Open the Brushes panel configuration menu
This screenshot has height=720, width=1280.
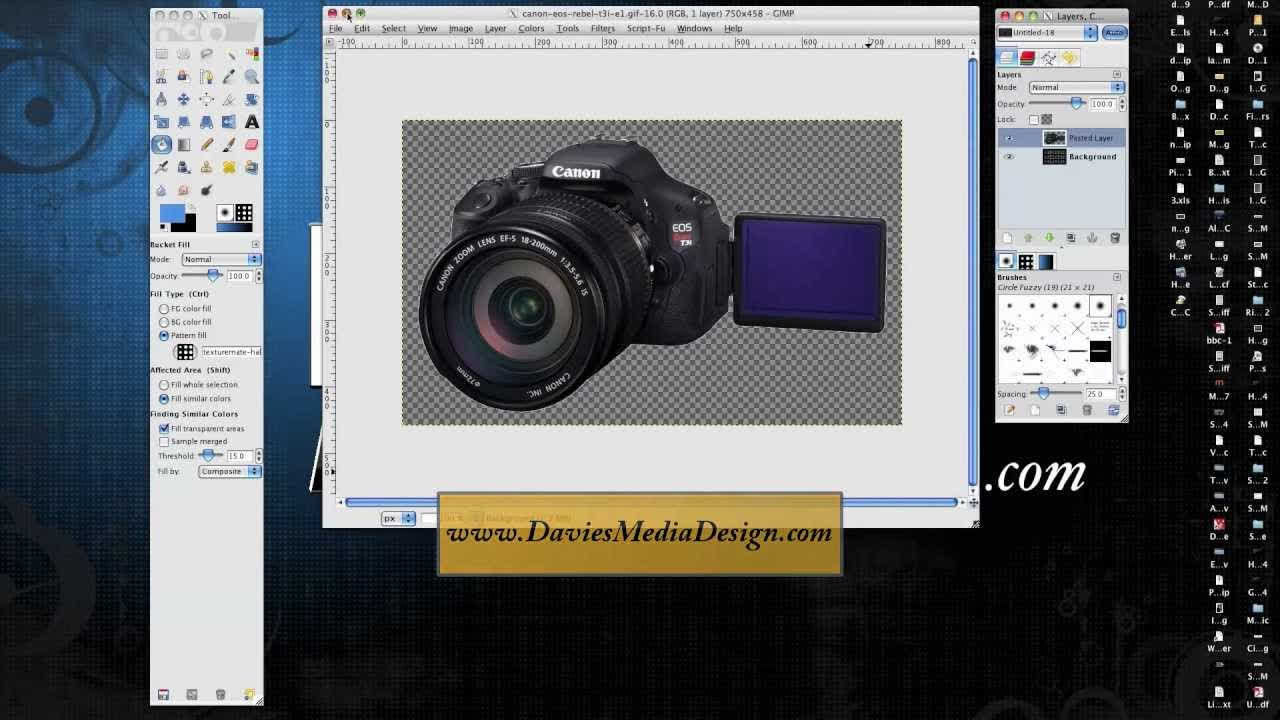(1117, 277)
